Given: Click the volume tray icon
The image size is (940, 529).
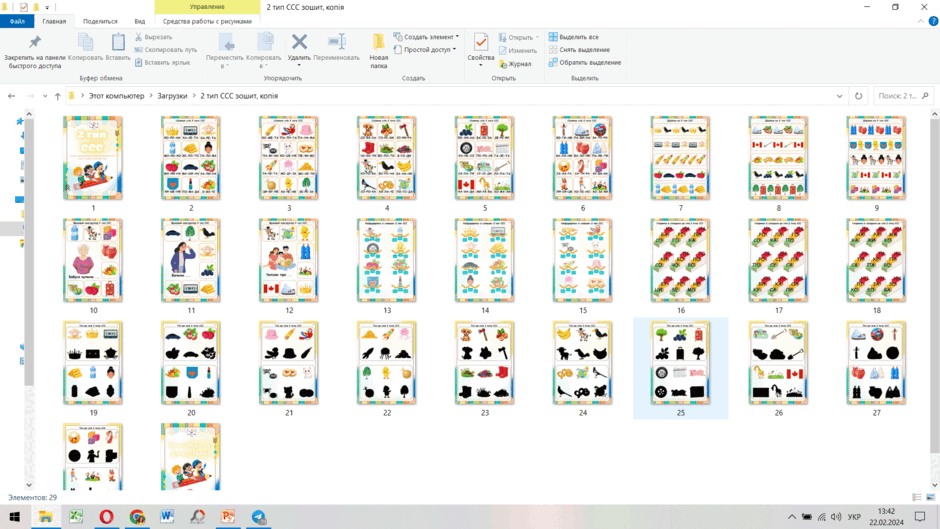Looking at the screenshot, I should pos(836,517).
